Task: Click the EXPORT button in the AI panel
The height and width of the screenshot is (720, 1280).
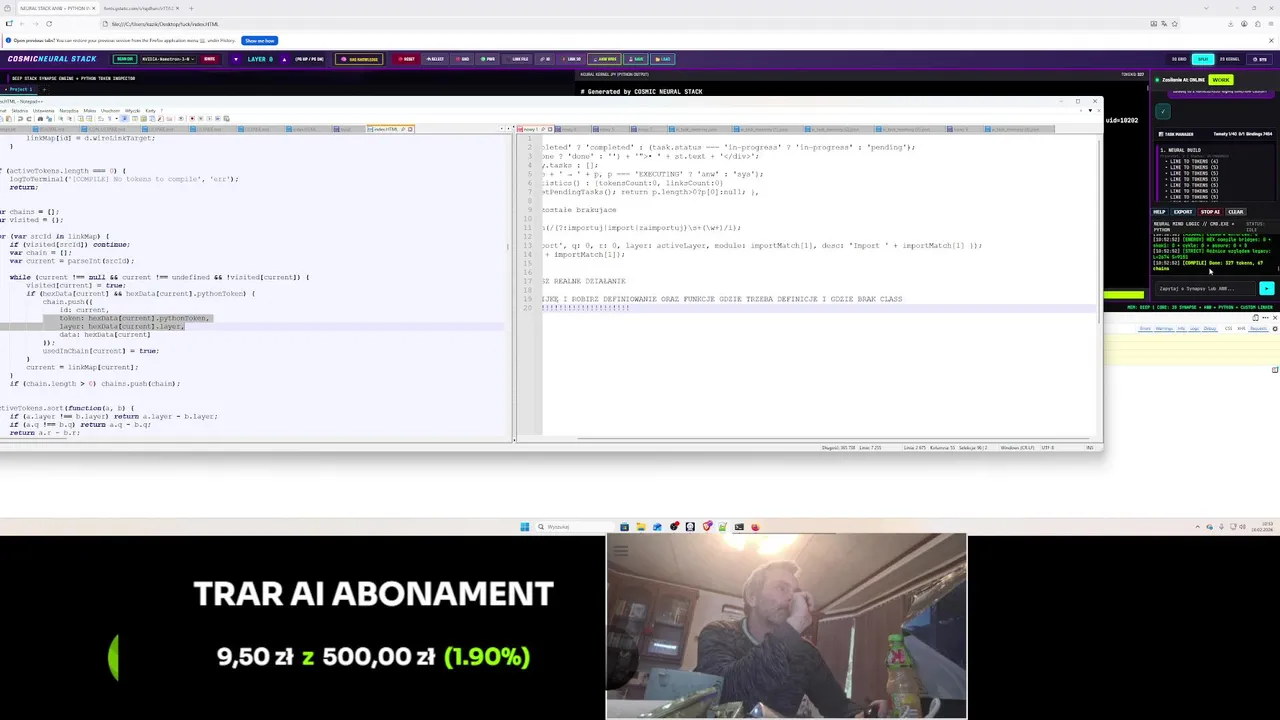Action: tap(1183, 212)
